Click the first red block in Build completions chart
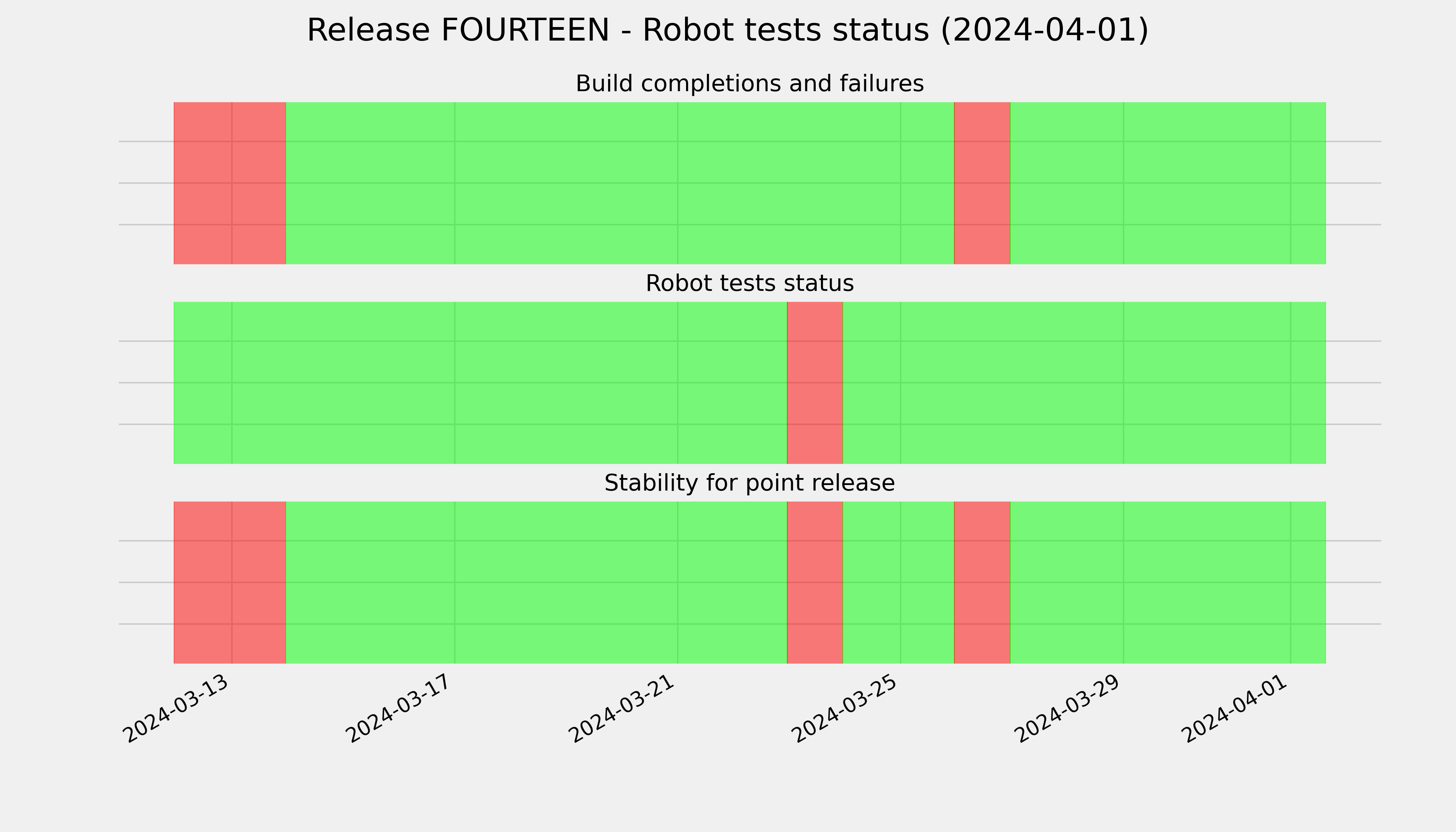 click(230, 183)
